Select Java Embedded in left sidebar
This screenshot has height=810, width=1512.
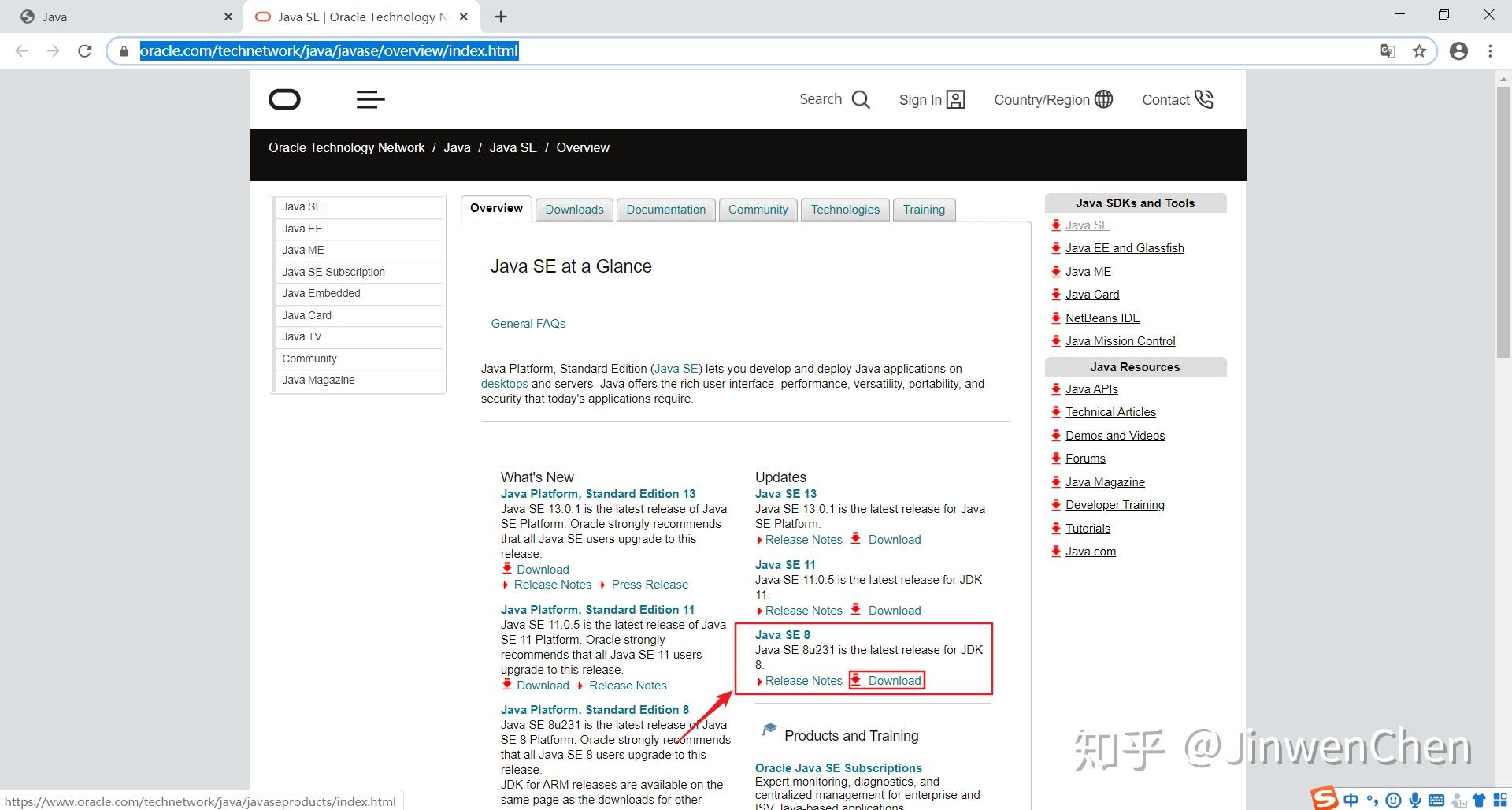(358, 293)
